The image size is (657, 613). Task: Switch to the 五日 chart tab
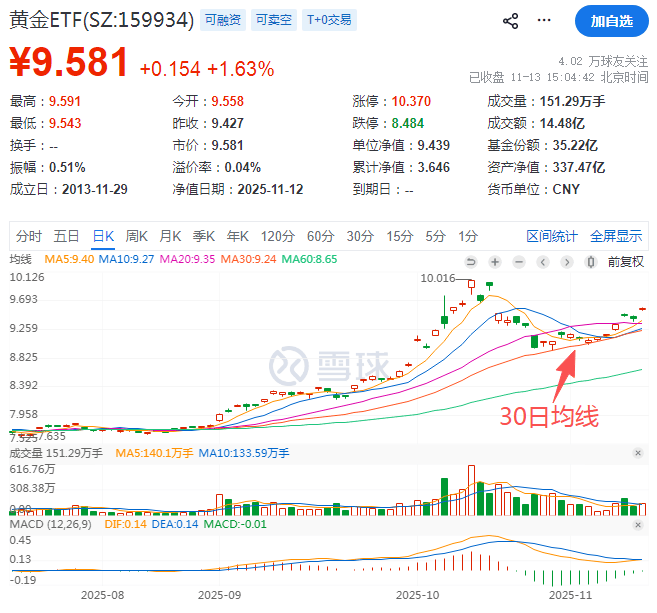tap(66, 236)
